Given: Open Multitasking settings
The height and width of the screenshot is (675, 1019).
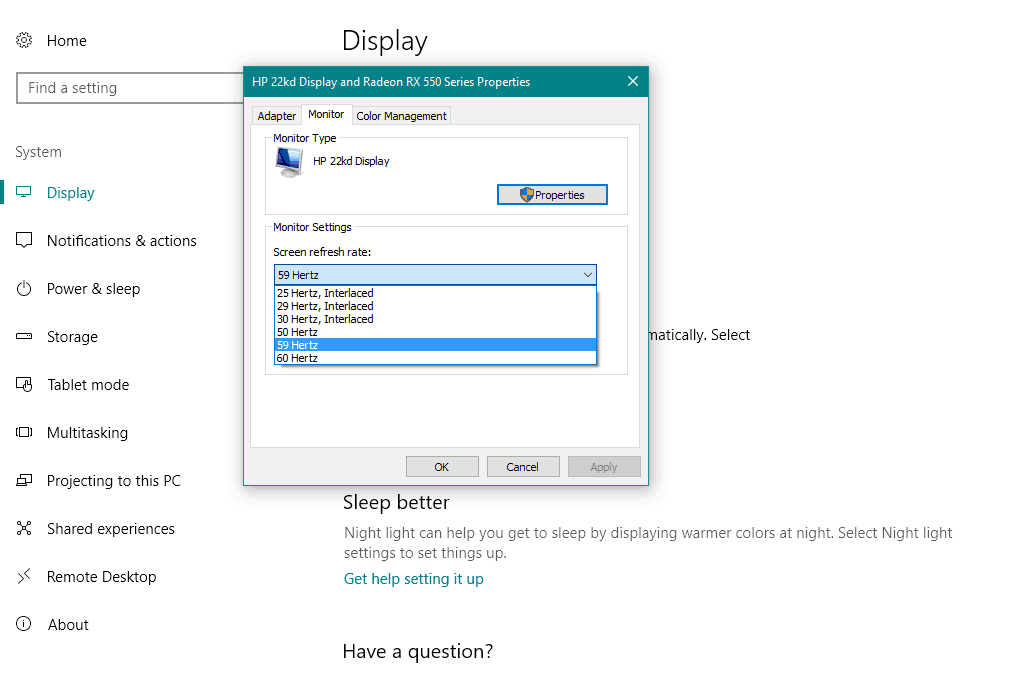Looking at the screenshot, I should pos(87,433).
